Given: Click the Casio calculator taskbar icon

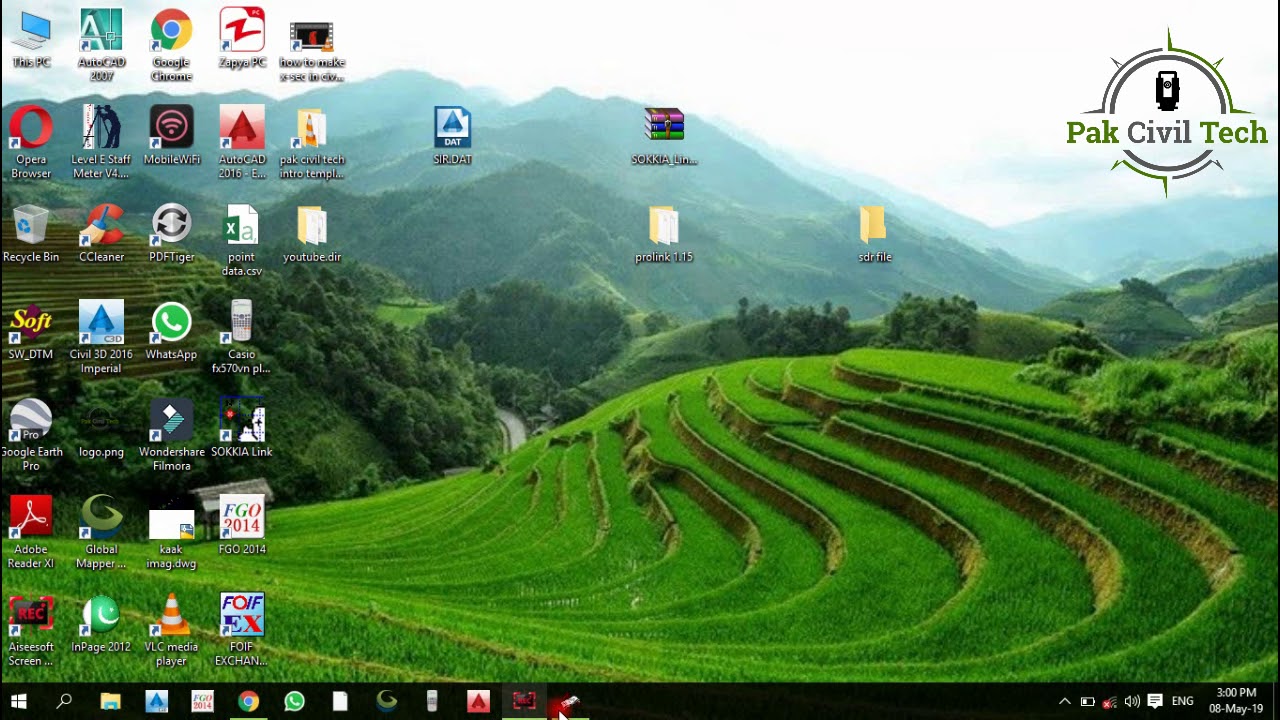Looking at the screenshot, I should 432,701.
